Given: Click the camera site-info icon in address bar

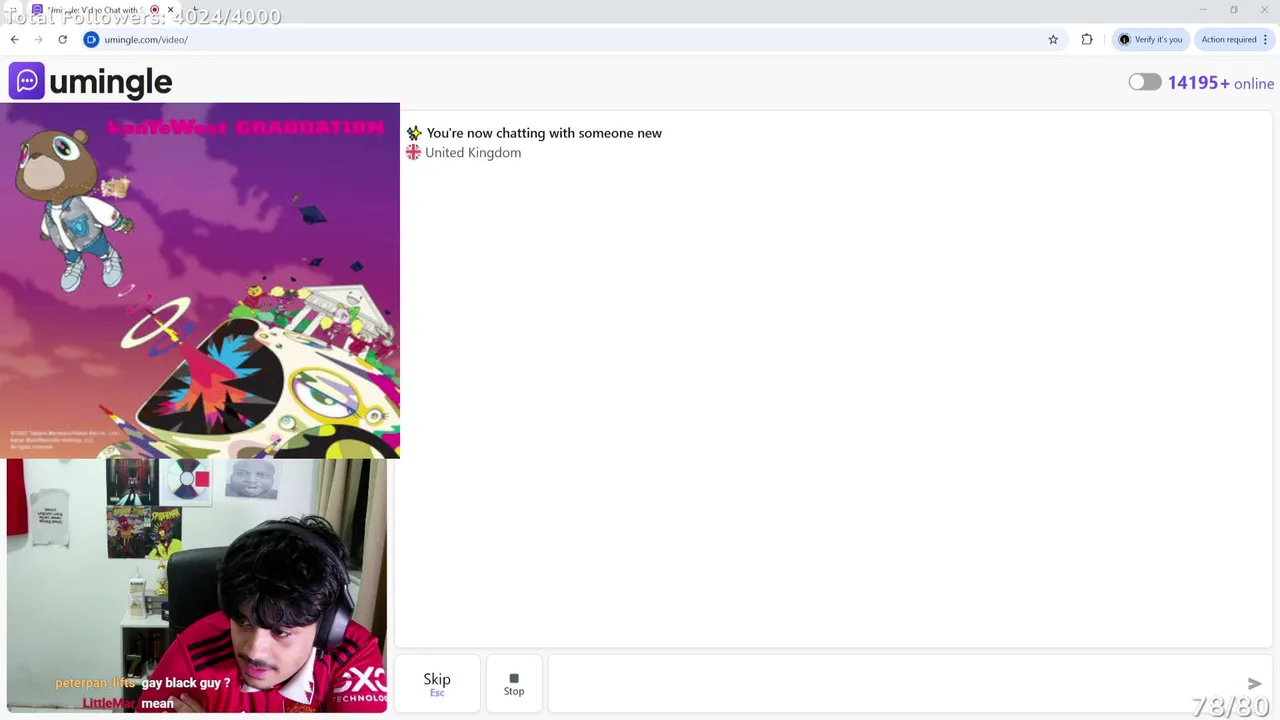Looking at the screenshot, I should (x=91, y=39).
